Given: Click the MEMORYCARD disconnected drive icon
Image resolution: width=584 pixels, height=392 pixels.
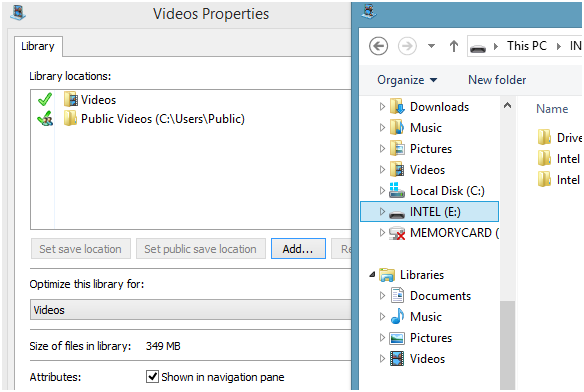Looking at the screenshot, I should 397,233.
